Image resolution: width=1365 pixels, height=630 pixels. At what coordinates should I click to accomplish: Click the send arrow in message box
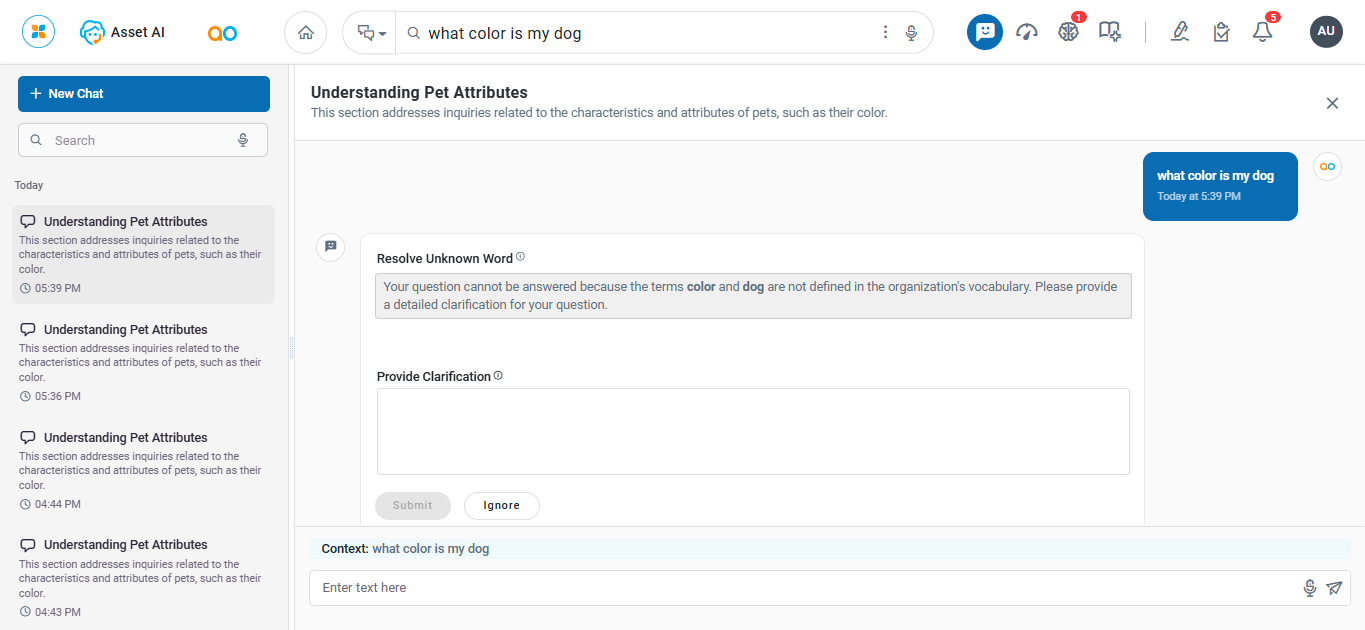tap(1334, 588)
